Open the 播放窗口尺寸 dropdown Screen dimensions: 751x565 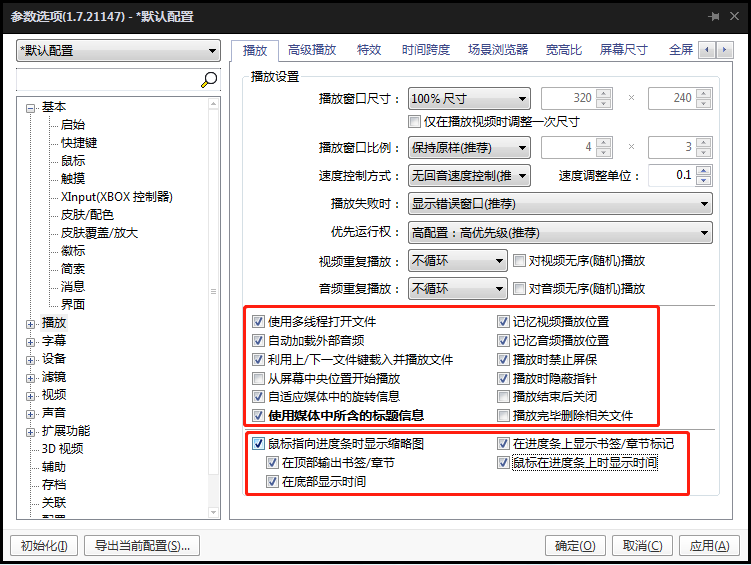coord(468,99)
